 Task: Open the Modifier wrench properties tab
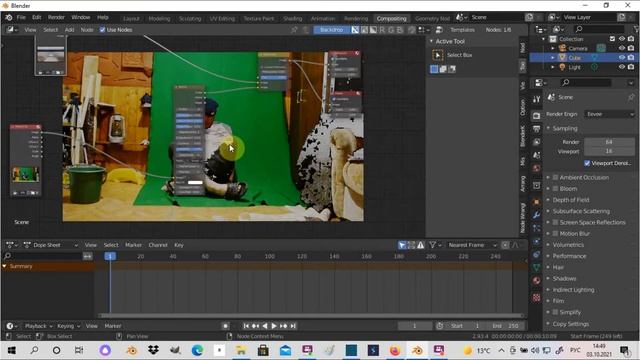pyautogui.click(x=536, y=215)
